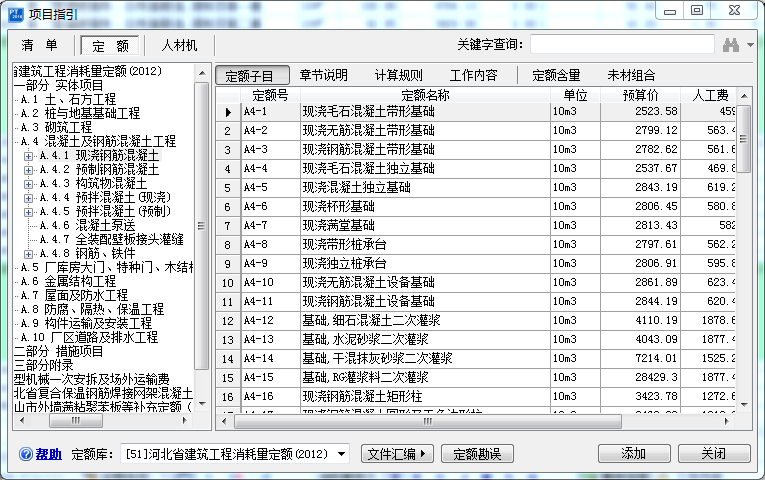Select A.6 金属结构工程 in tree

[x=68, y=281]
